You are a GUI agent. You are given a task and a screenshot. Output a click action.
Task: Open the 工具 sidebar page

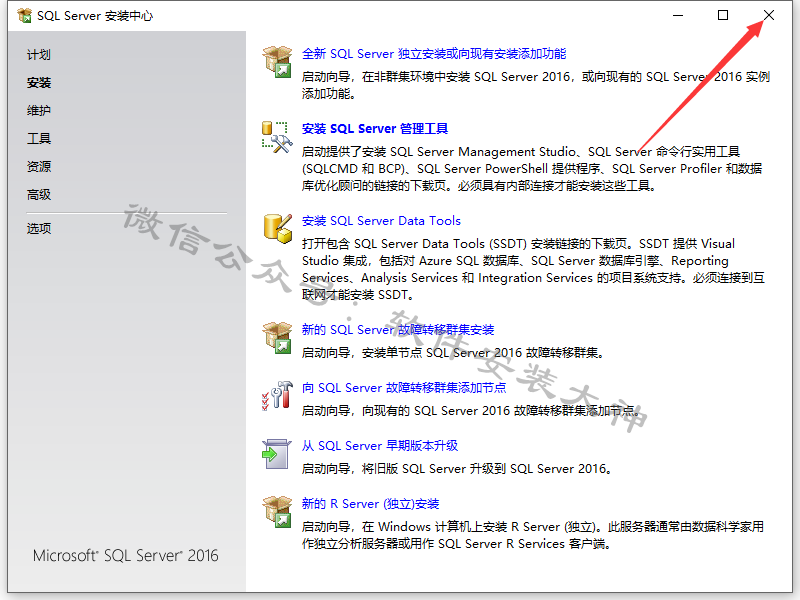click(39, 138)
